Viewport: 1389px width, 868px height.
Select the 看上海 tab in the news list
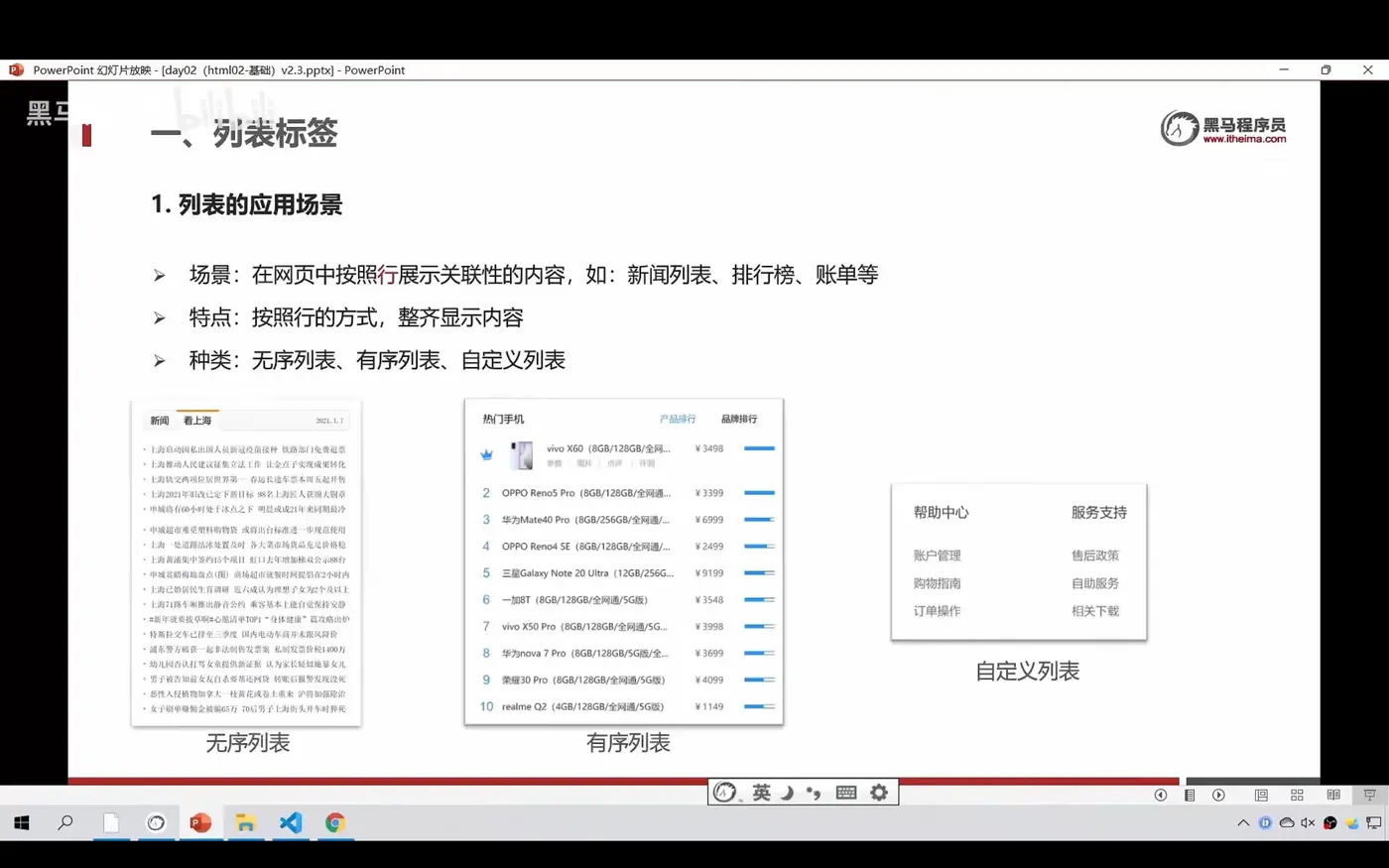point(197,421)
